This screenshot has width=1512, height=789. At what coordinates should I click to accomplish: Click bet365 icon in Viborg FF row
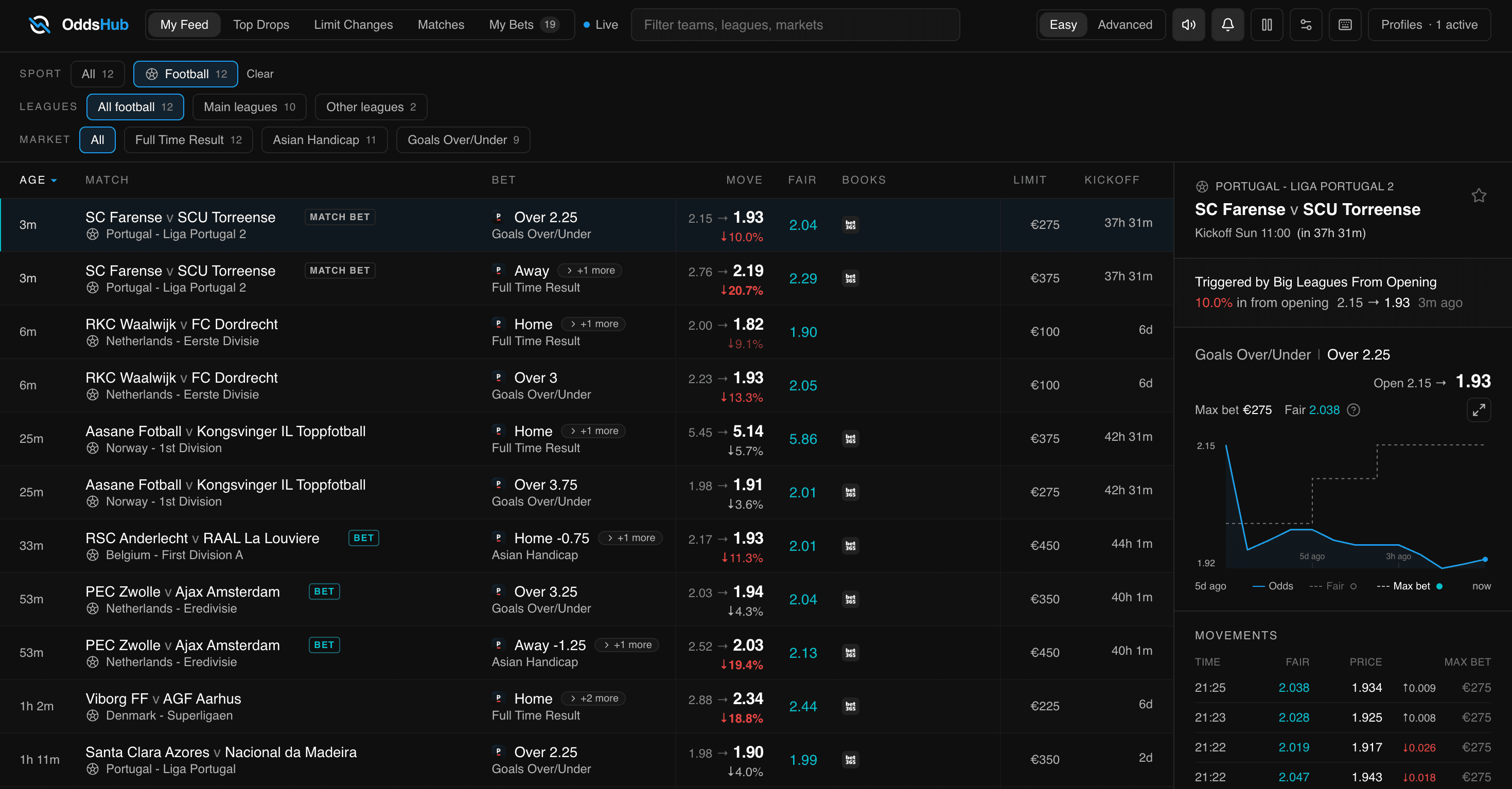[x=851, y=706]
